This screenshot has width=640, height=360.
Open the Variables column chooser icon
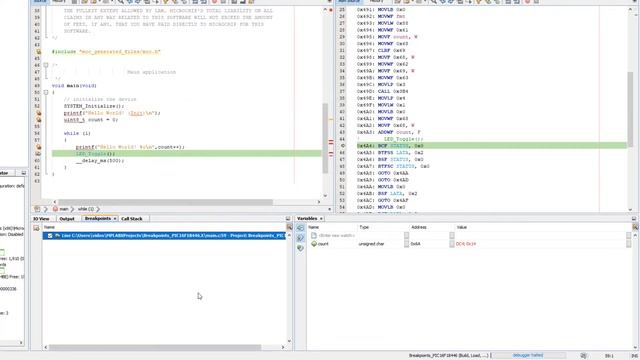click(635, 227)
